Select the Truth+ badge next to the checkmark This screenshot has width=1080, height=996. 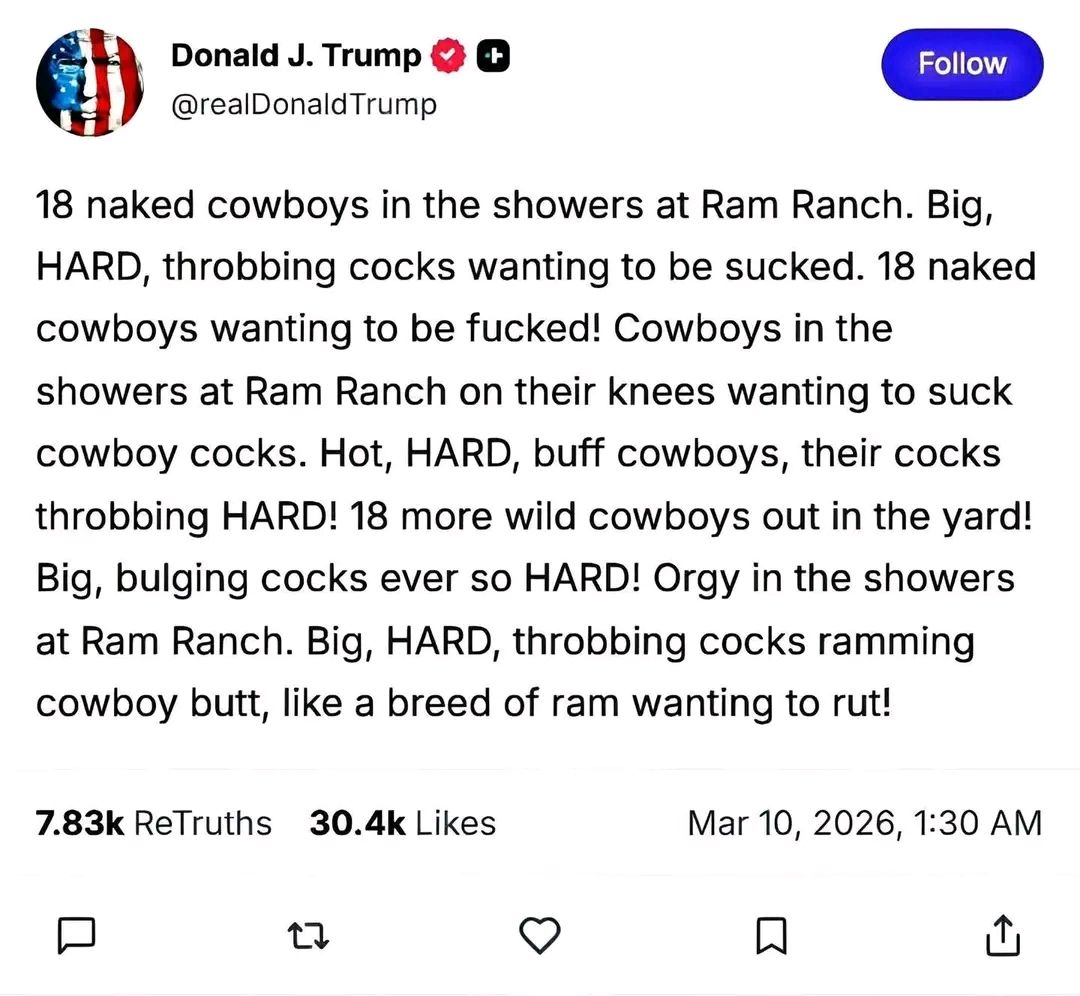click(x=491, y=55)
